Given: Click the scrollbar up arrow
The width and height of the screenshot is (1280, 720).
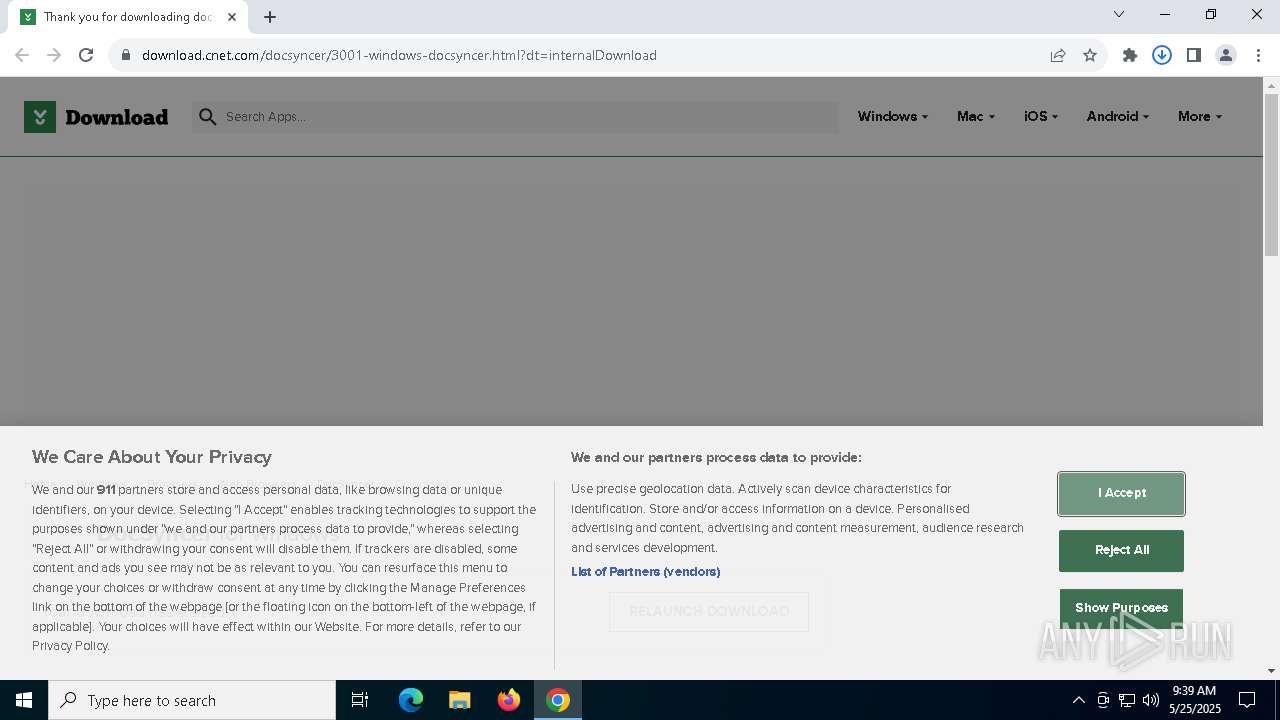Looking at the screenshot, I should point(1271,85).
